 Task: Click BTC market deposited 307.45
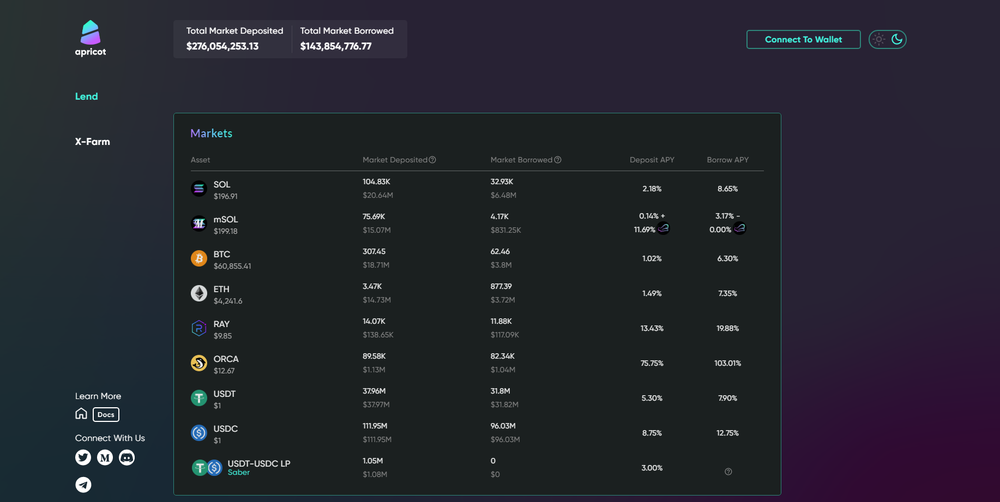point(374,251)
